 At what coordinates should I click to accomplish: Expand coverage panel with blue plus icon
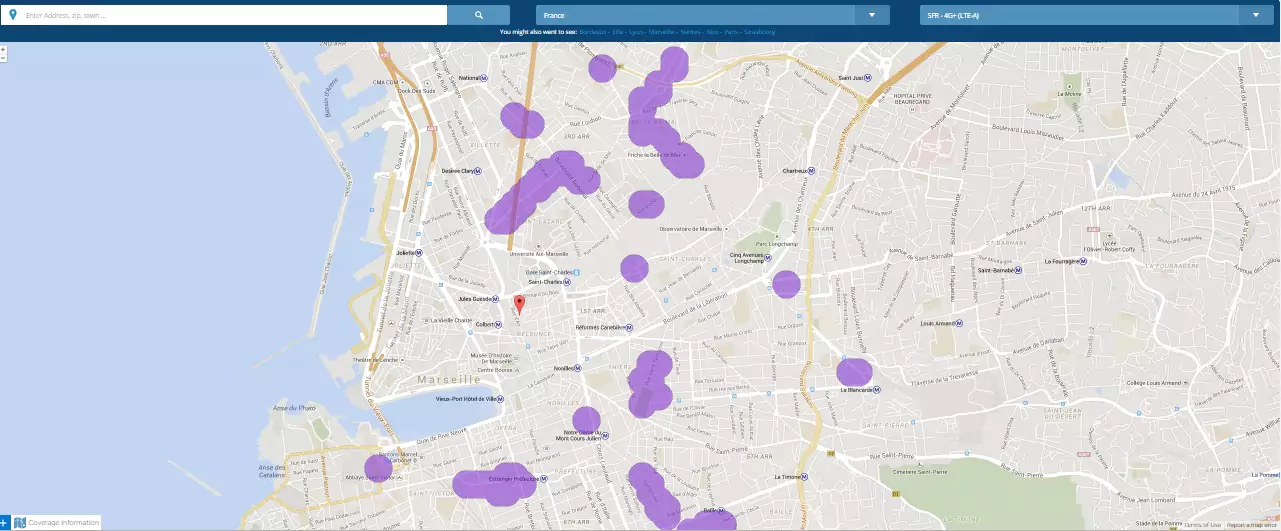click(5, 522)
